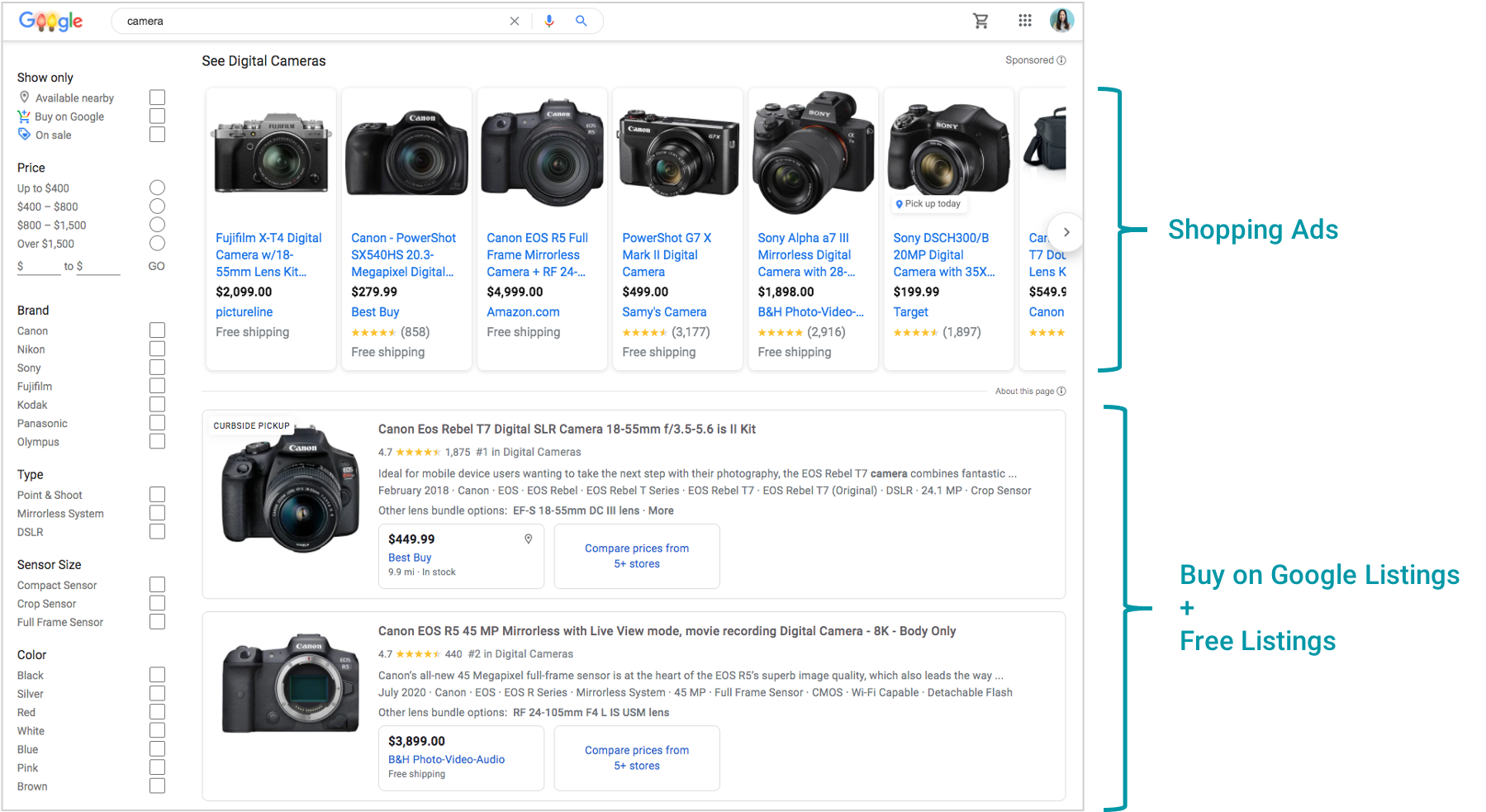1486x812 pixels.
Task: Check the On sale checkbox
Action: tap(157, 135)
